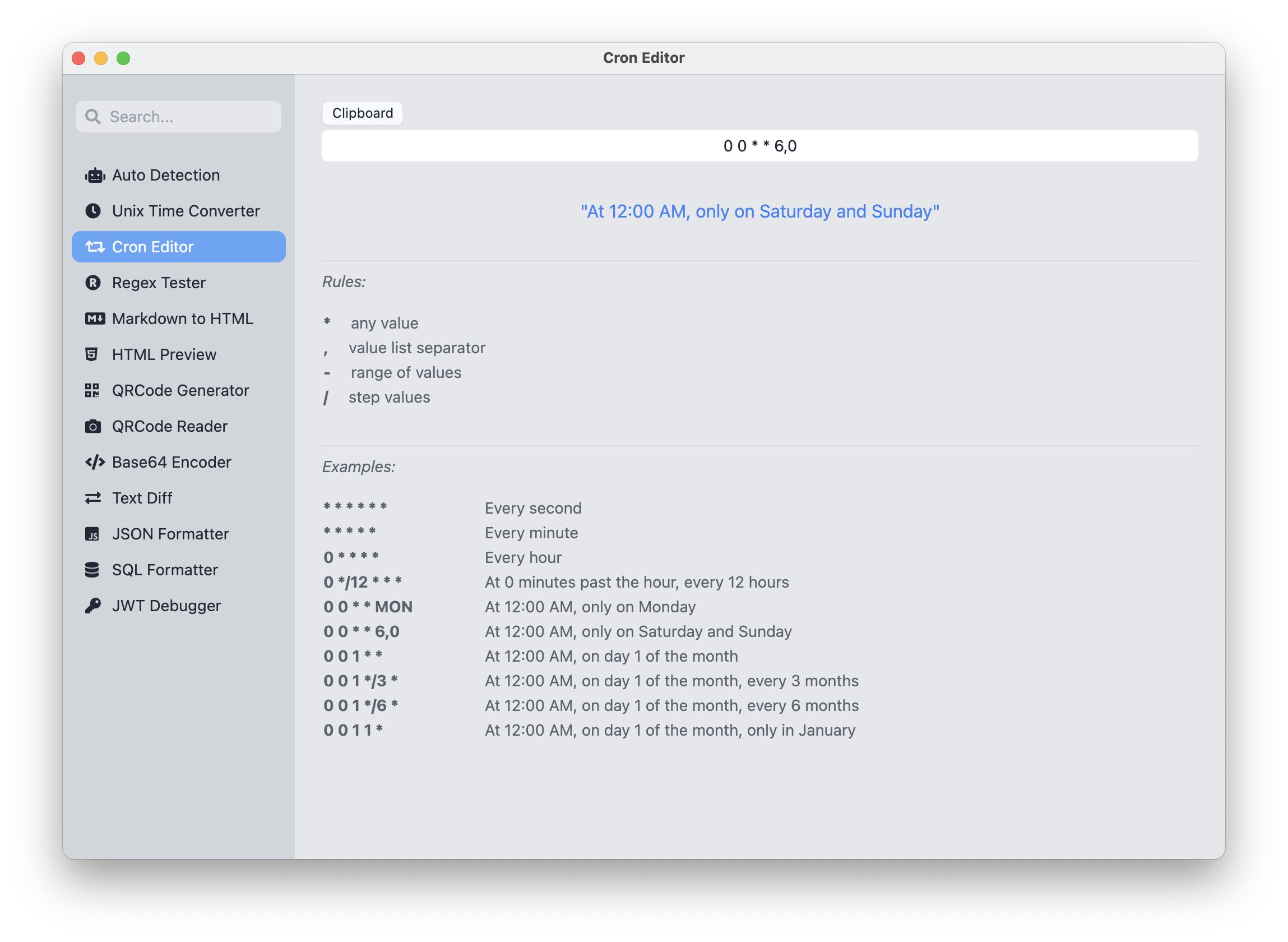The height and width of the screenshot is (942, 1288).
Task: Open JSON Formatter from the sidebar
Action: click(x=170, y=534)
